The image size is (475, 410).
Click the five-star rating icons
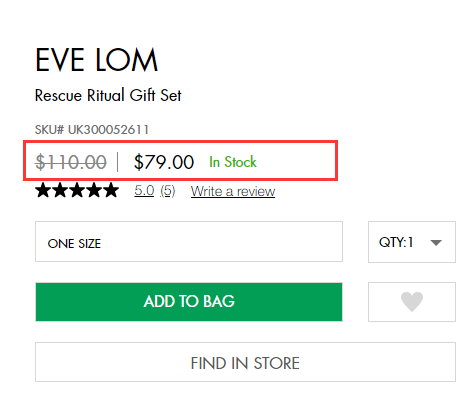[x=77, y=190]
